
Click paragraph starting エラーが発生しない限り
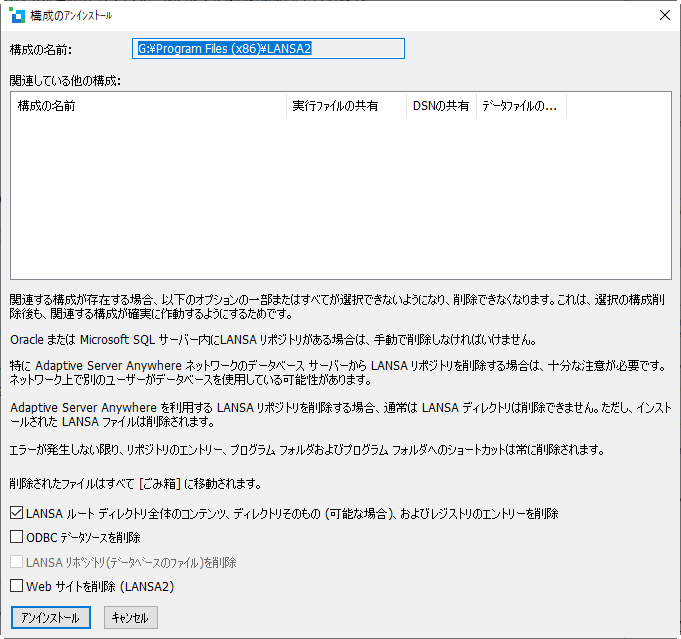(307, 450)
